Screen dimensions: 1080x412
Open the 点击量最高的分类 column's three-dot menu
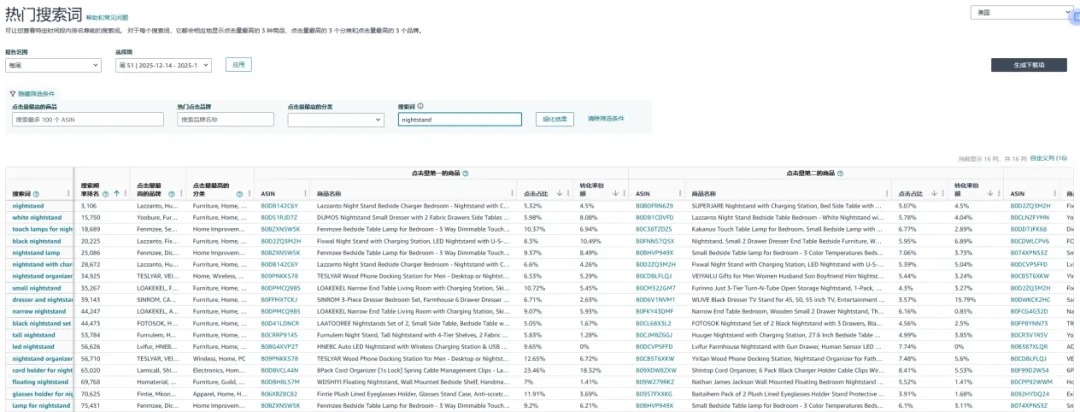pos(249,194)
